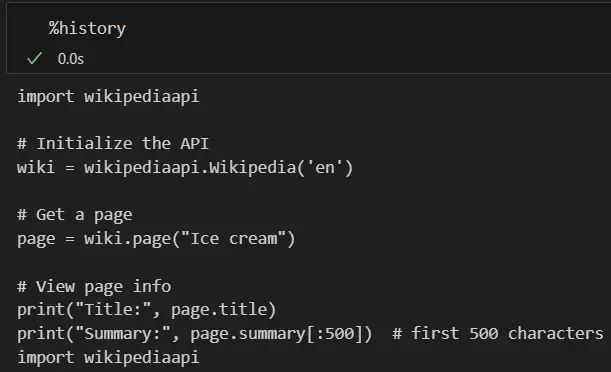The image size is (611, 372).
Task: Click the 'en' language string
Action: (x=325, y=168)
